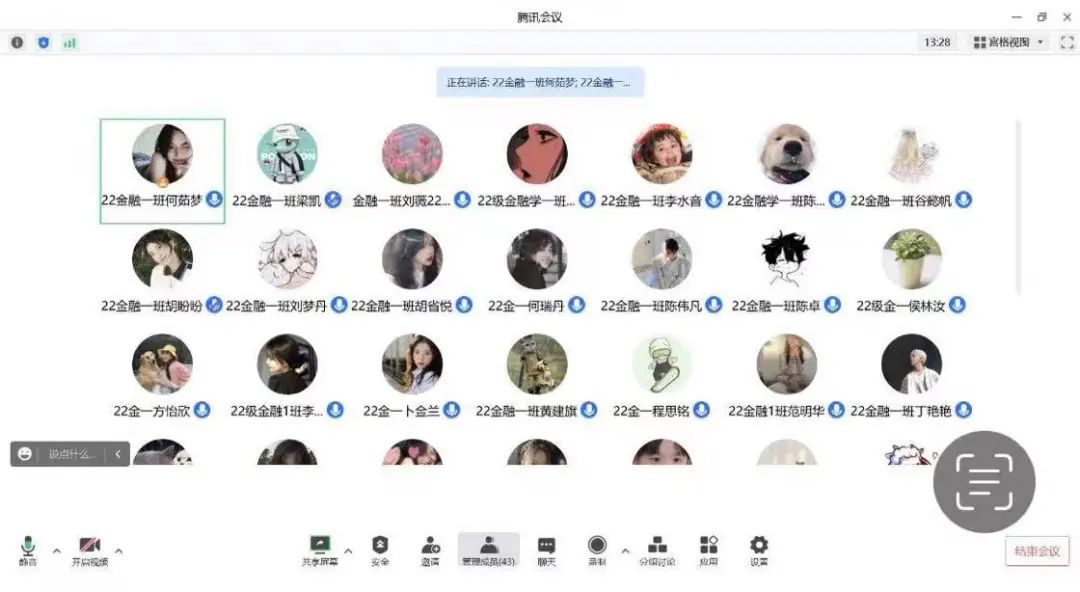Open the 设置 gear icon
Viewport: 1080px width, 592px height.
point(759,551)
